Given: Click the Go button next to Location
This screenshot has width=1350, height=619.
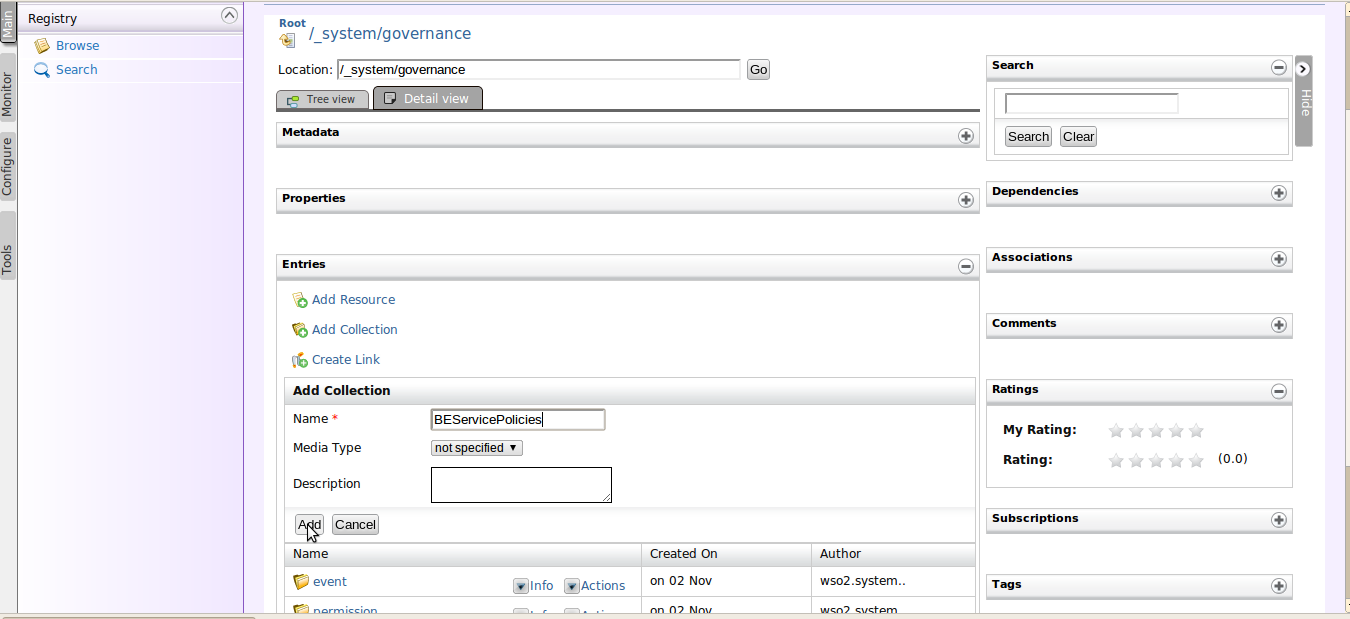Looking at the screenshot, I should pyautogui.click(x=757, y=69).
